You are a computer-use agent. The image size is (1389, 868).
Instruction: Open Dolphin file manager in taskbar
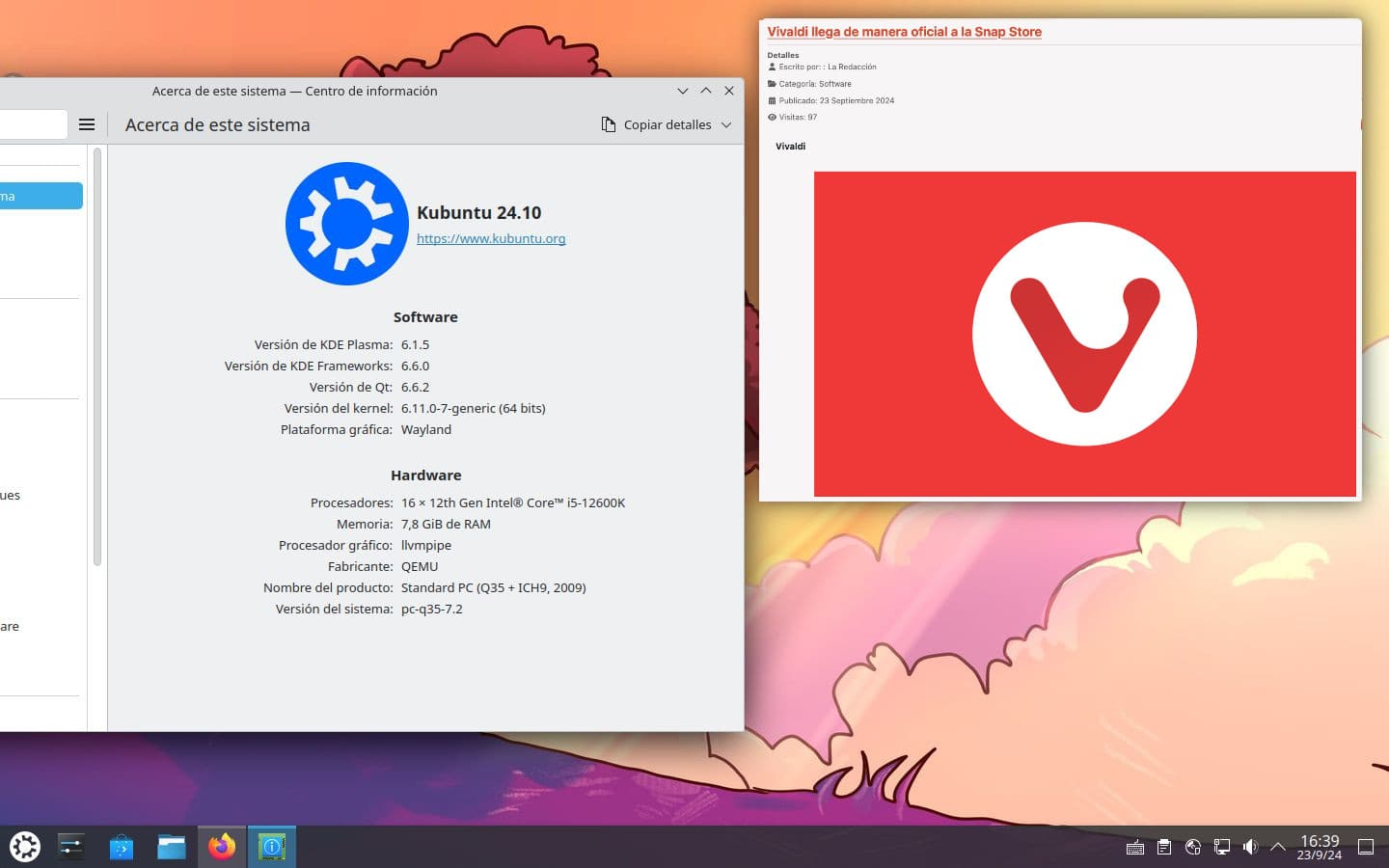click(x=172, y=847)
